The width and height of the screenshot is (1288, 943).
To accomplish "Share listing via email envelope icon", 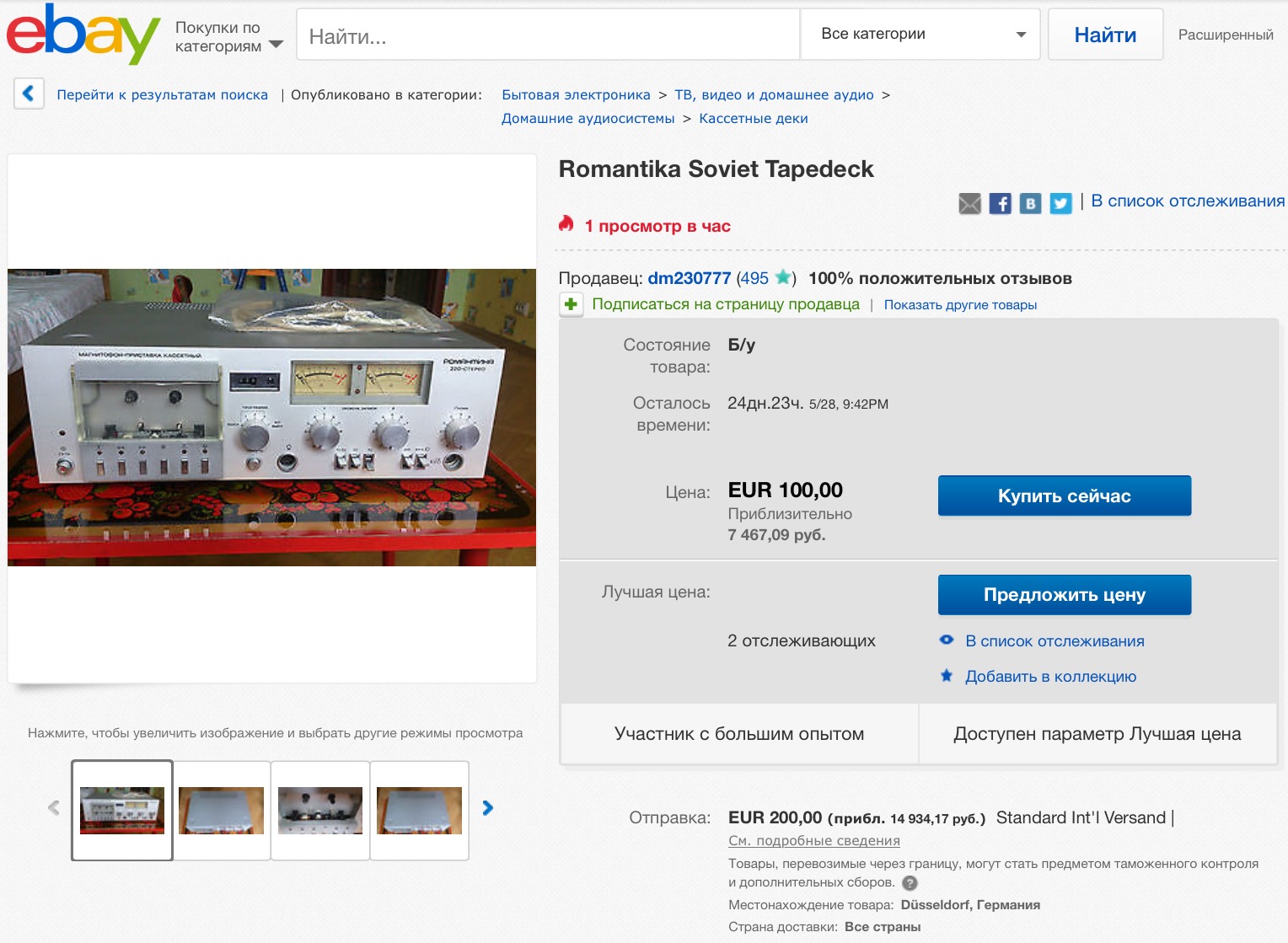I will [969, 203].
